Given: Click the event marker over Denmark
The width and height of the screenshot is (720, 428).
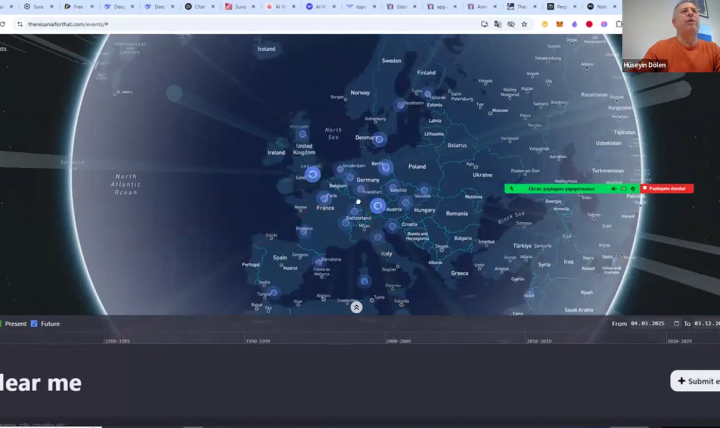Looking at the screenshot, I should 379,139.
